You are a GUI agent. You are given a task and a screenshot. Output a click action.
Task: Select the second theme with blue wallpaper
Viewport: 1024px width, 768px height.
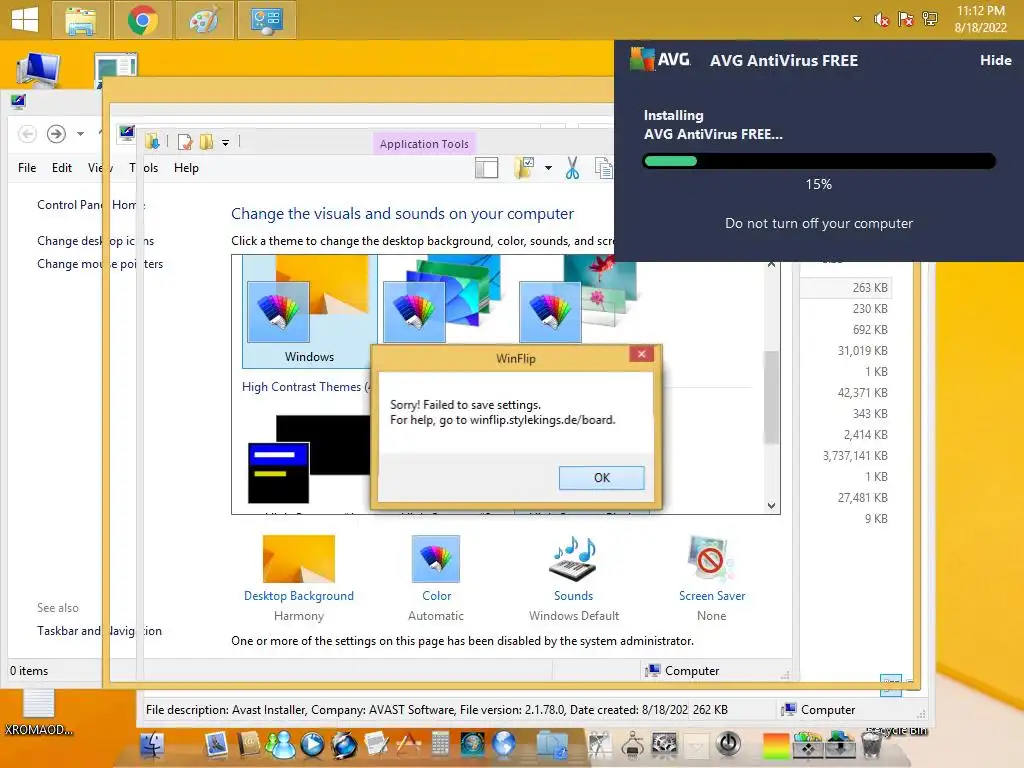point(442,299)
